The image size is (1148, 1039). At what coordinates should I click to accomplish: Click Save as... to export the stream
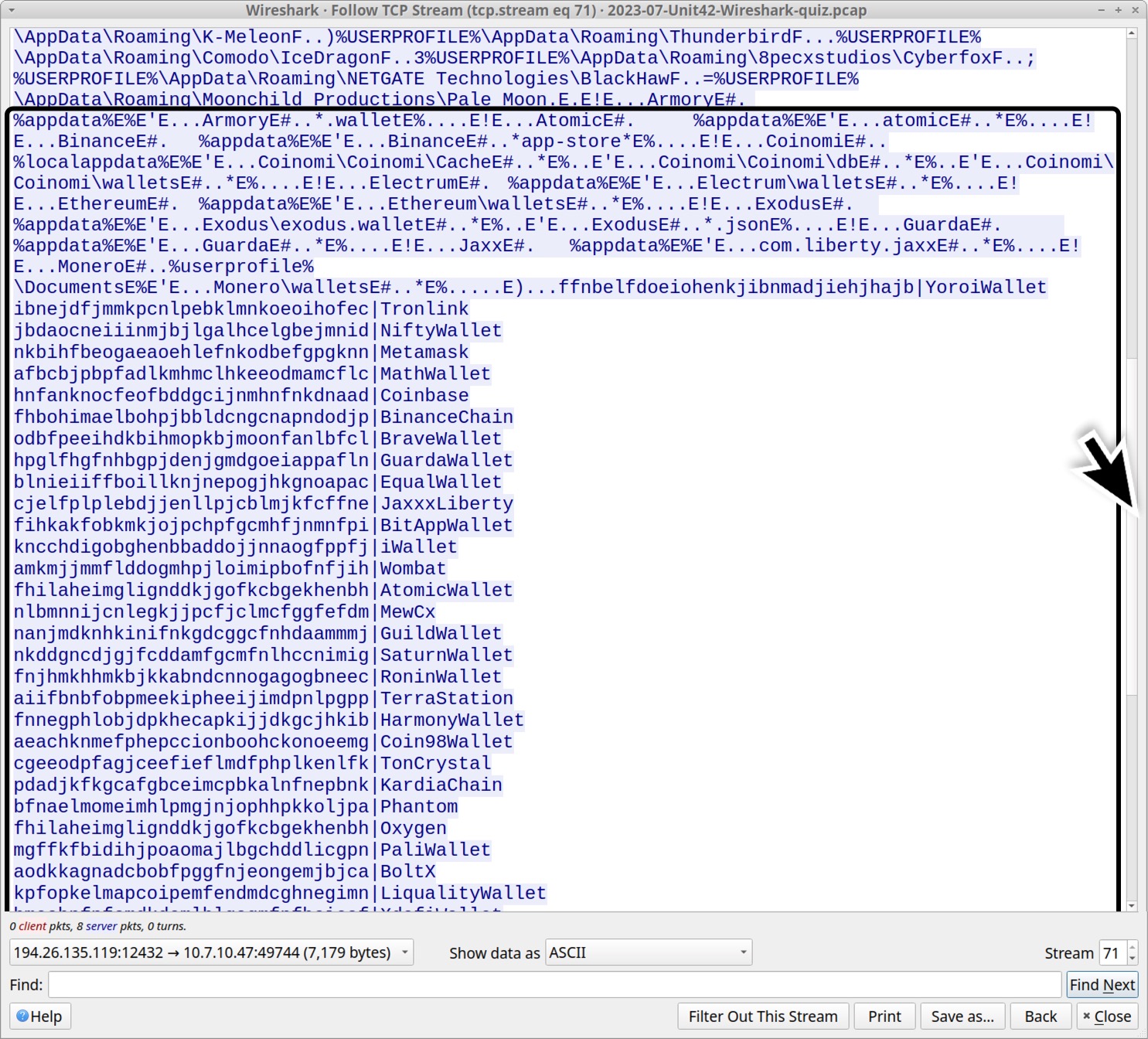961,1016
